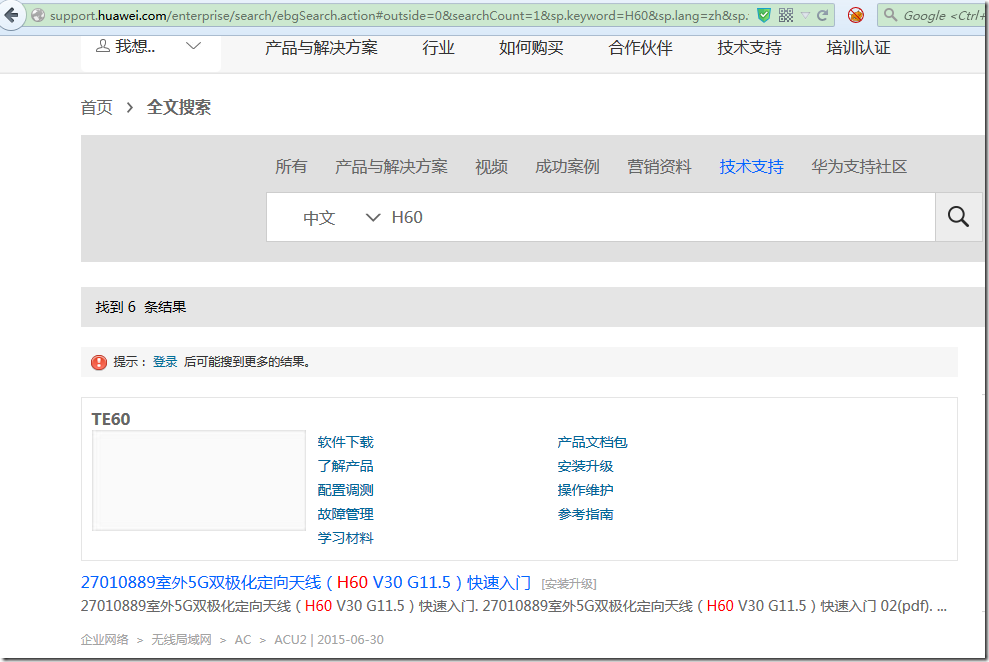Screen dimensions: 989x662
Task: Open the TE60 故障管理 link
Action: pyautogui.click(x=345, y=514)
